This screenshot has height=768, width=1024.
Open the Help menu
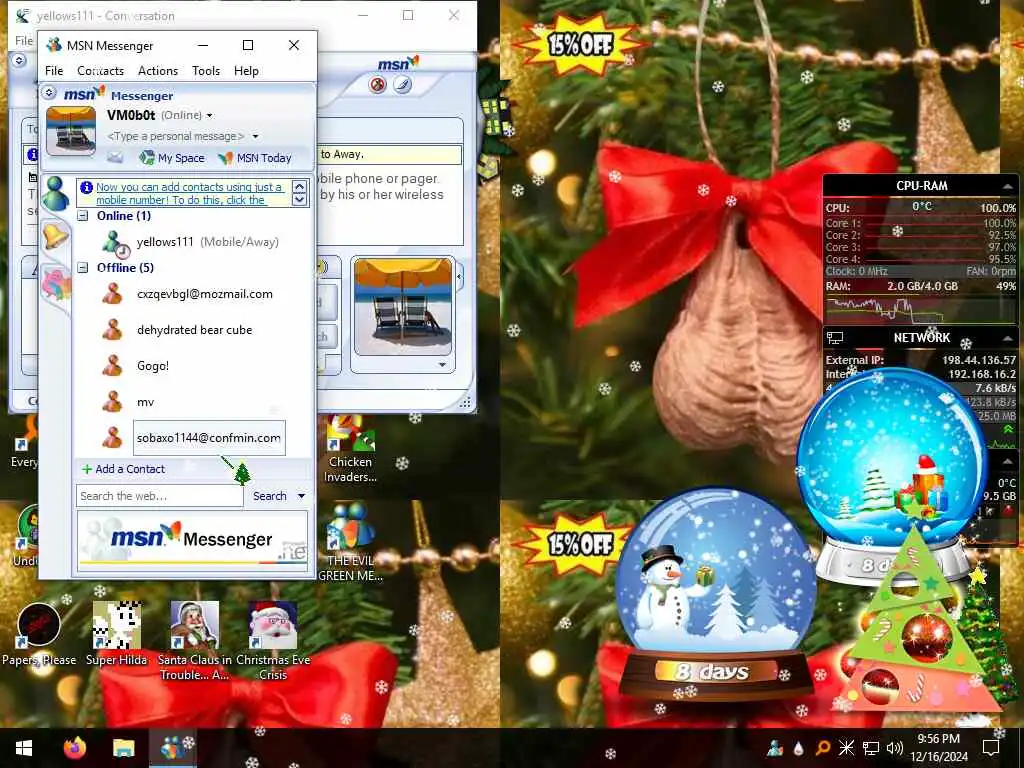pos(246,71)
